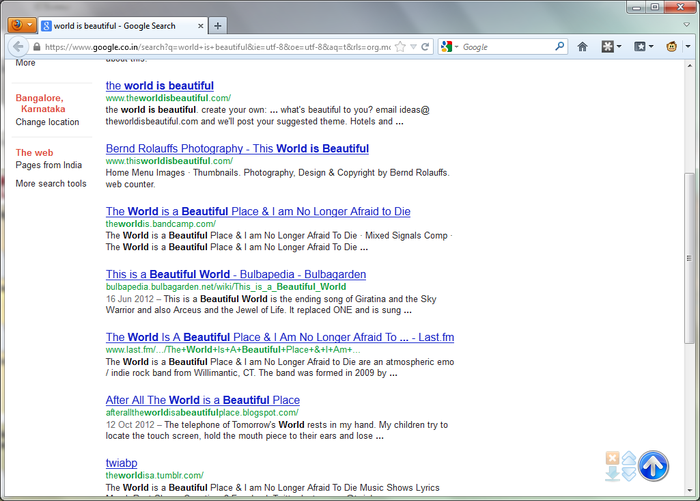The image size is (700, 501).
Task: Click the theworldis.bandcamp.com green URL
Action: [x=161, y=224]
